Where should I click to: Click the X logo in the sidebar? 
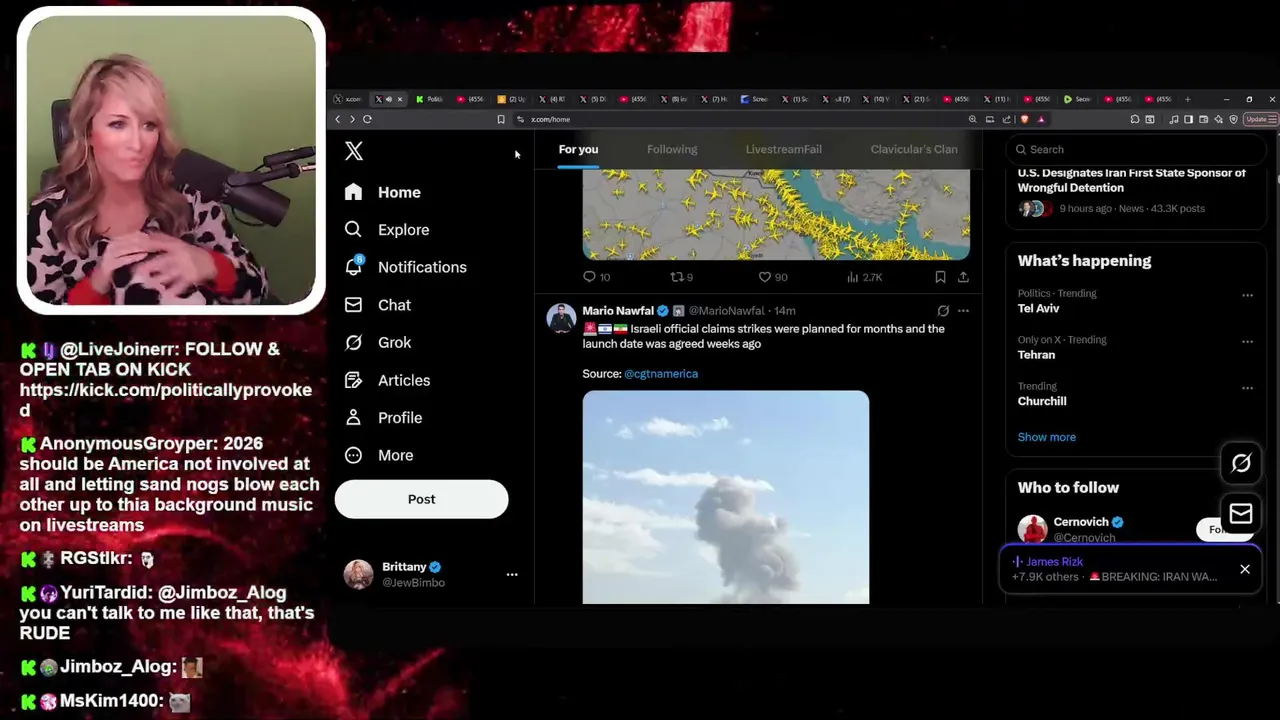tap(354, 151)
